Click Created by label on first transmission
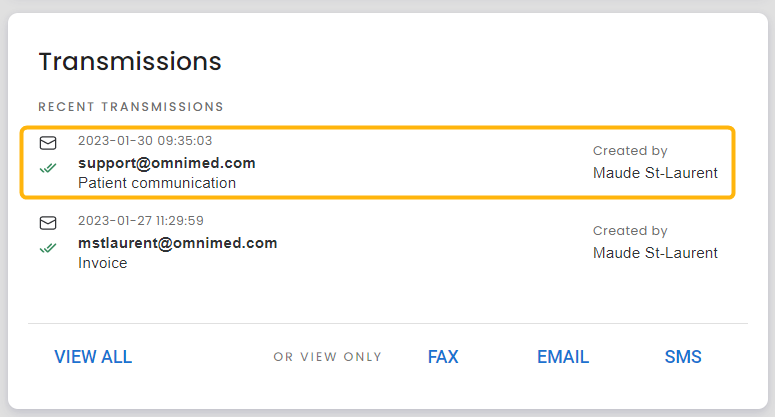This screenshot has width=775, height=417. pos(630,151)
